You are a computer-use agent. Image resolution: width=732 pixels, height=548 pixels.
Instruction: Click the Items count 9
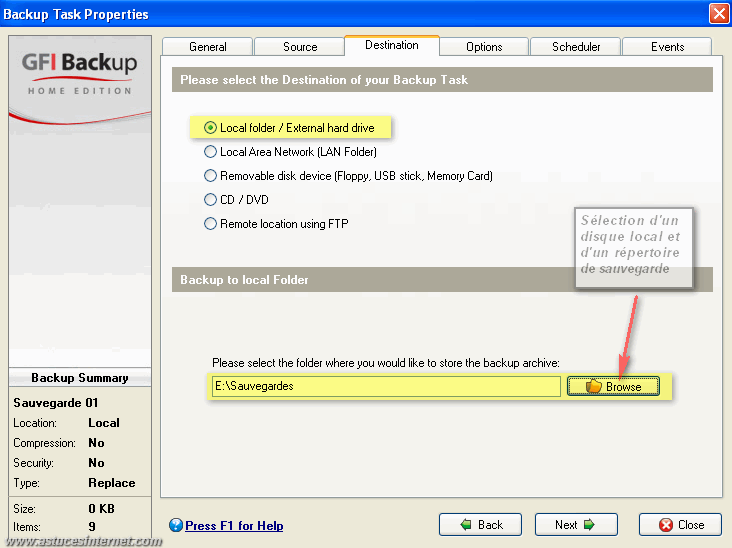pos(92,527)
